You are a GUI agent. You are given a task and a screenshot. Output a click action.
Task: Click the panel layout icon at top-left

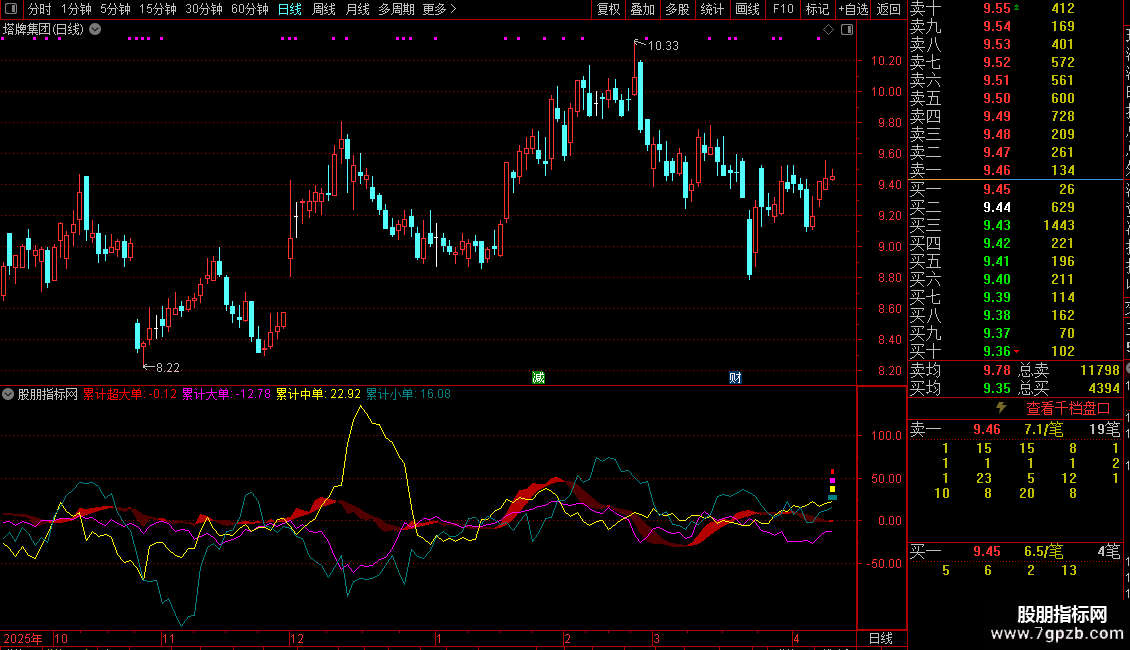[13, 10]
